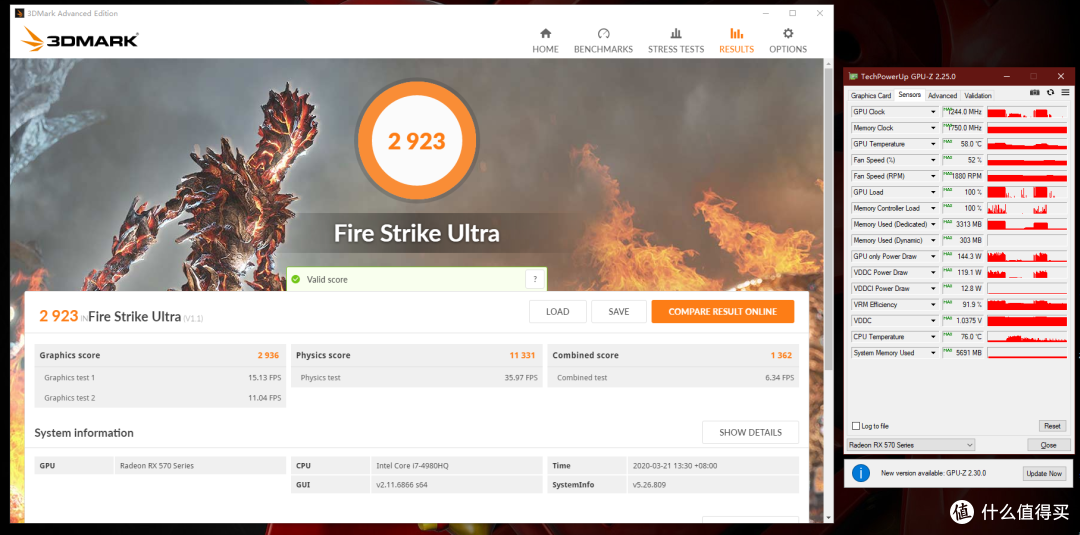This screenshot has width=1080, height=535.
Task: Select the Sensors tab in GPU-Z
Action: 909,95
